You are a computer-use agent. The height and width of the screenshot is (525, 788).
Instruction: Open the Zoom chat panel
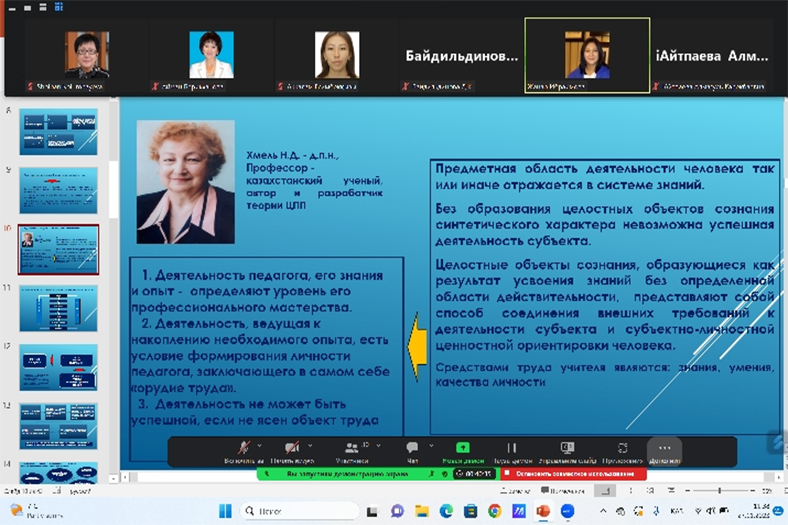[x=412, y=450]
